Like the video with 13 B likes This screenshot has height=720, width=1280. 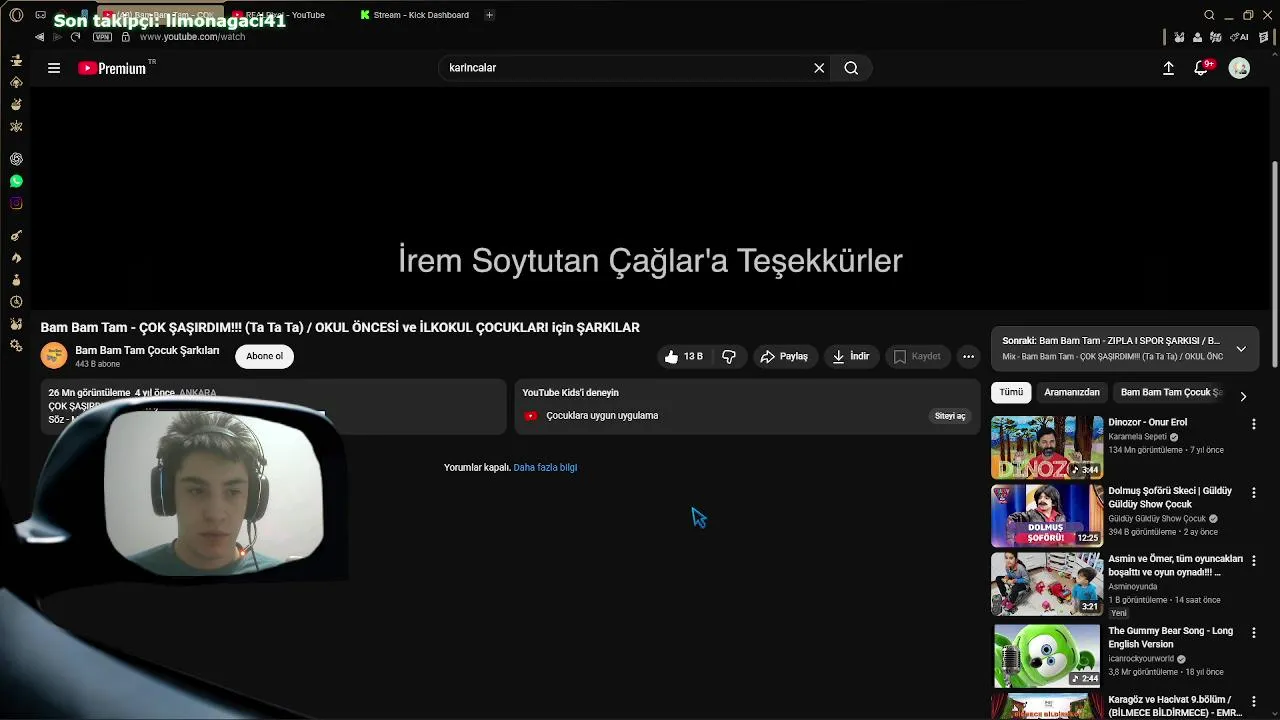click(x=684, y=356)
